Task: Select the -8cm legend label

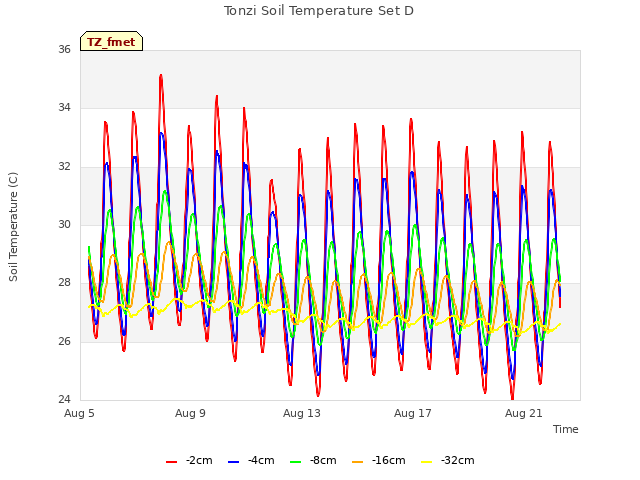Action: pyautogui.click(x=323, y=460)
